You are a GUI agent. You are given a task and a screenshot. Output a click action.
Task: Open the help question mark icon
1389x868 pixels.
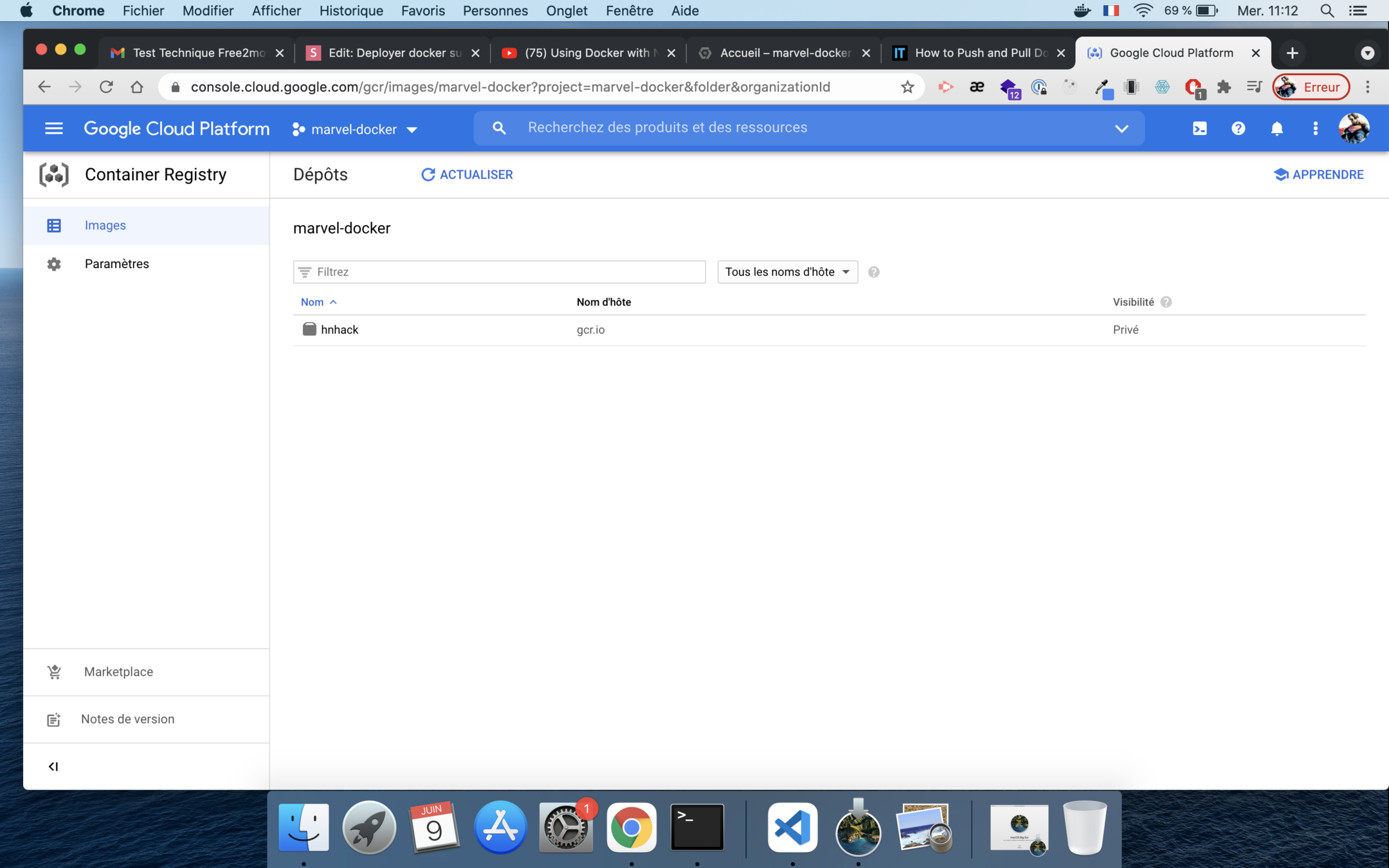coord(1238,129)
